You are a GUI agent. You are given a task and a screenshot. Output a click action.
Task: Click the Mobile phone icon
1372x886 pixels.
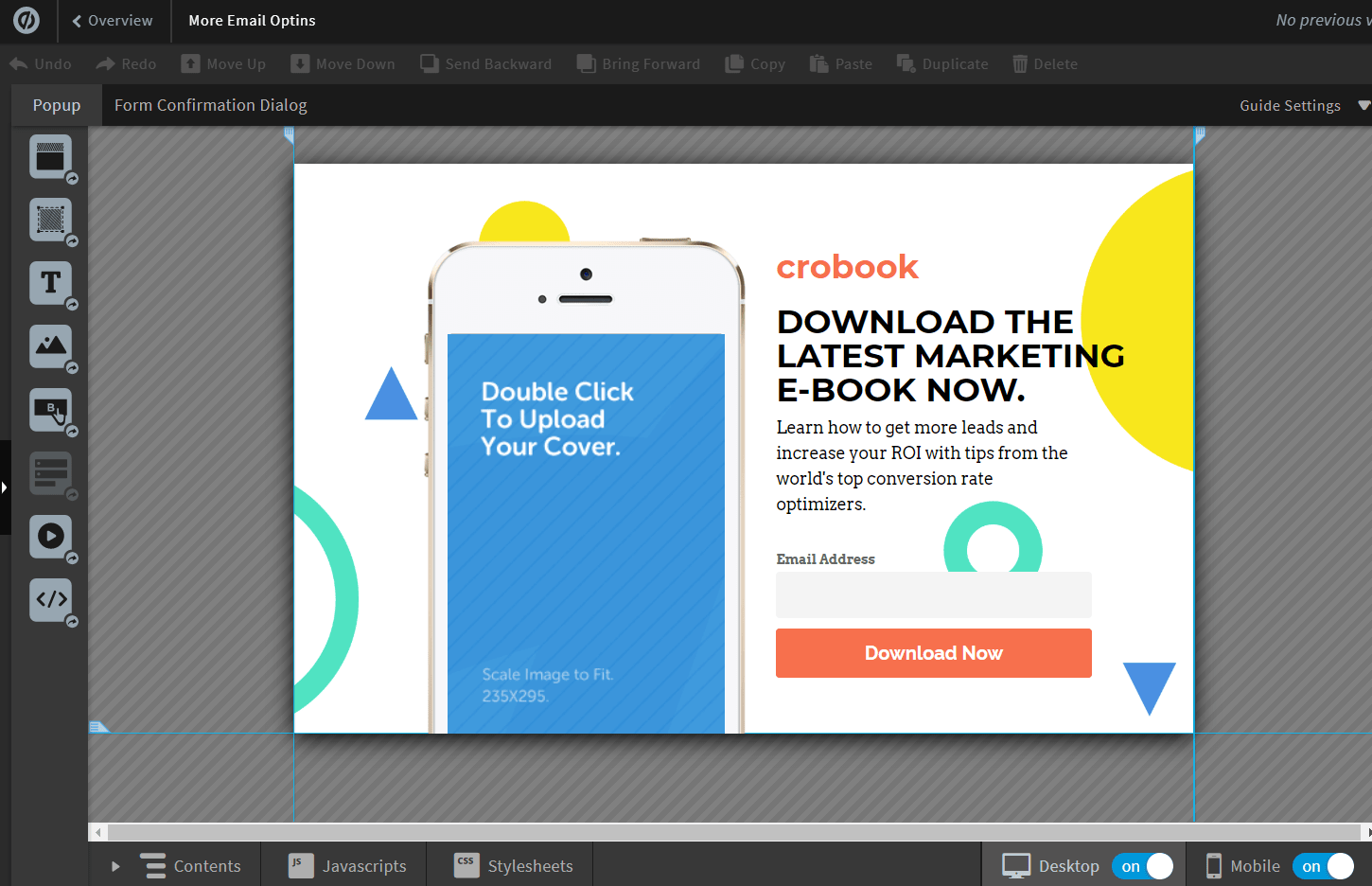point(1213,866)
